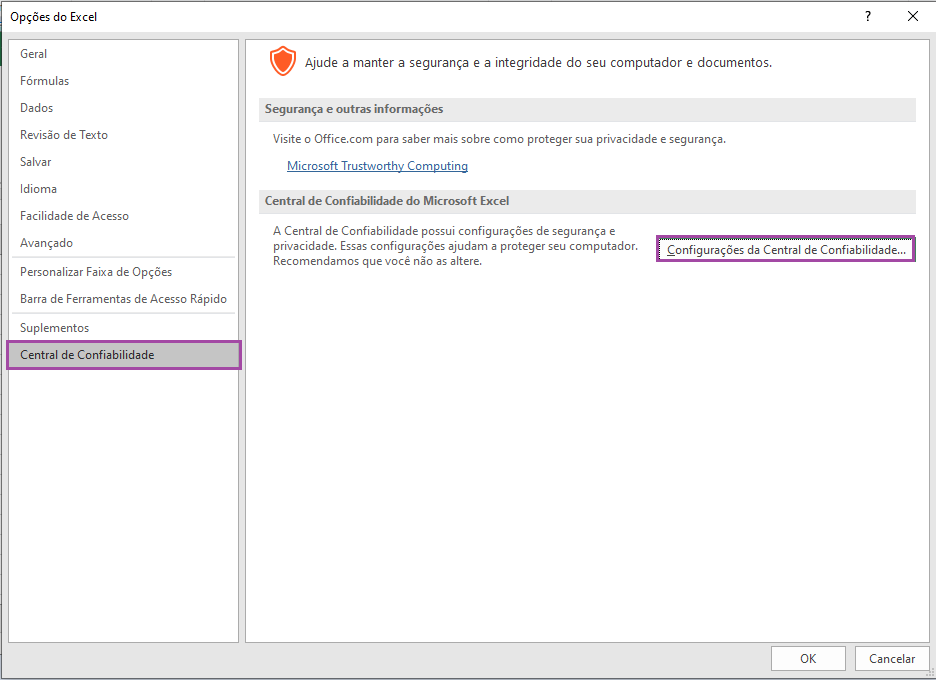
Task: Open the Geral options category
Action: [x=124, y=54]
